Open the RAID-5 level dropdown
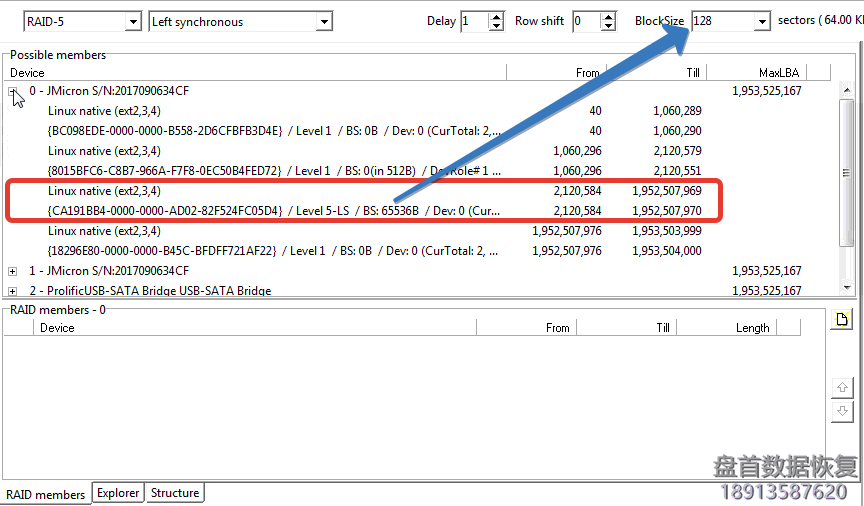This screenshot has width=864, height=506. pyautogui.click(x=132, y=22)
